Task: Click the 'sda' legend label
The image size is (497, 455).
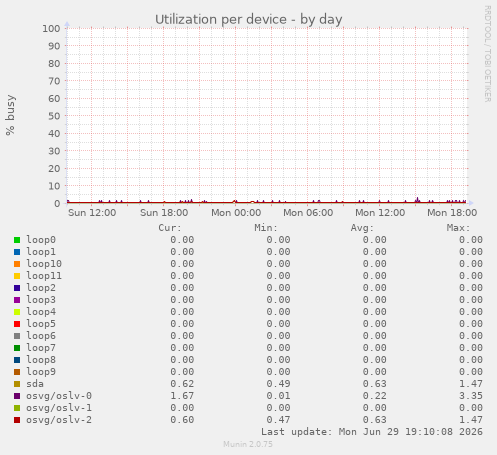Action: [x=35, y=384]
